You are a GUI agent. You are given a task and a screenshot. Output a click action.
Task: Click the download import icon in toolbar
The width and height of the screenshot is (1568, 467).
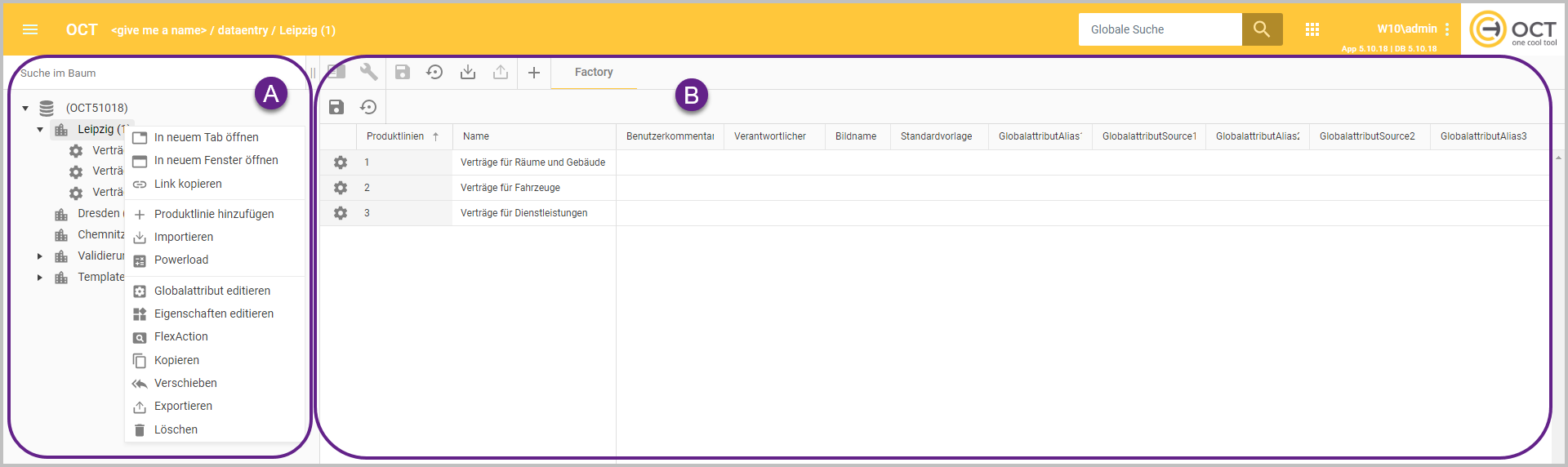click(468, 73)
